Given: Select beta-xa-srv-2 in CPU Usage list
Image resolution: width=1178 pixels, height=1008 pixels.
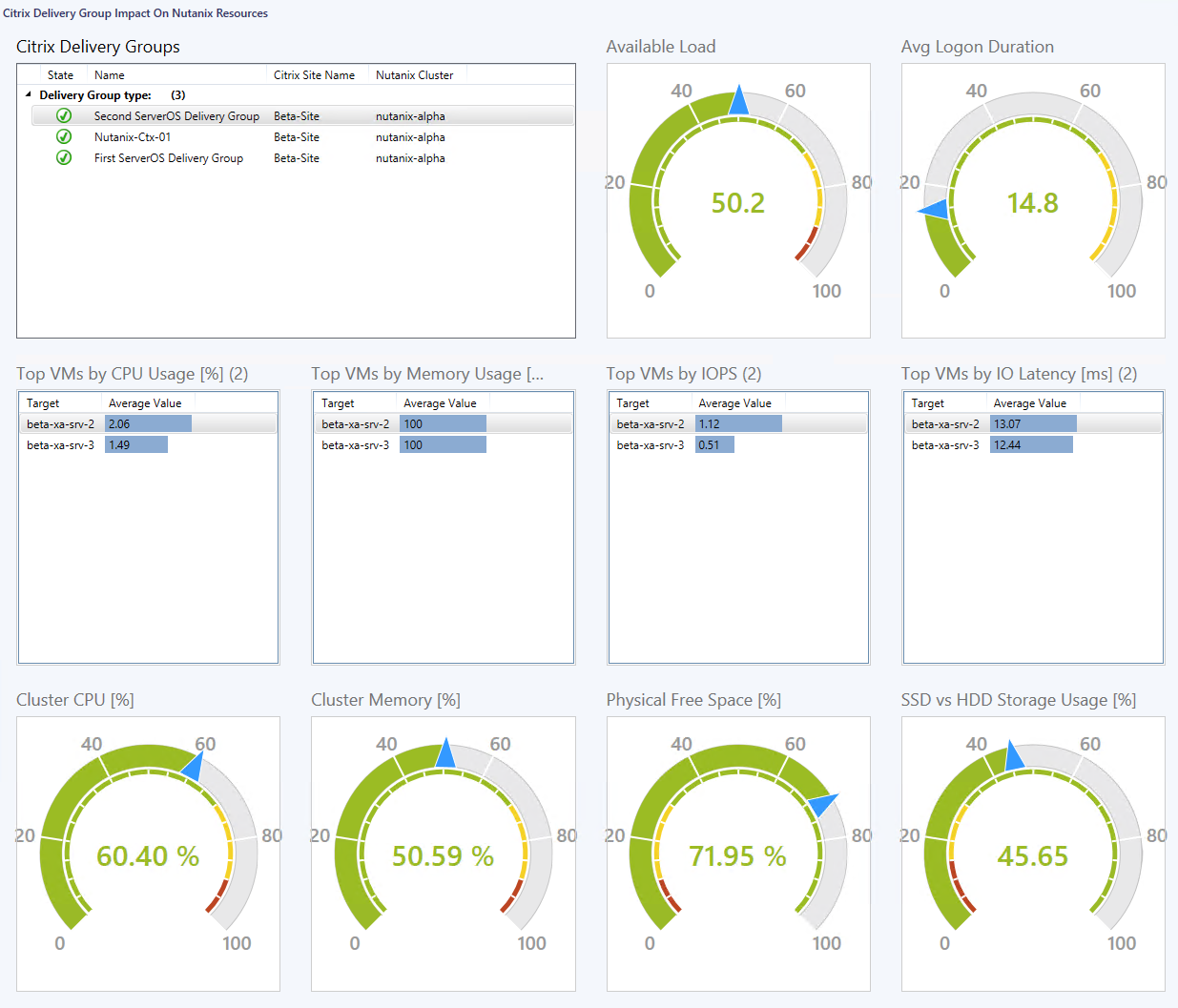Looking at the screenshot, I should click(x=60, y=424).
